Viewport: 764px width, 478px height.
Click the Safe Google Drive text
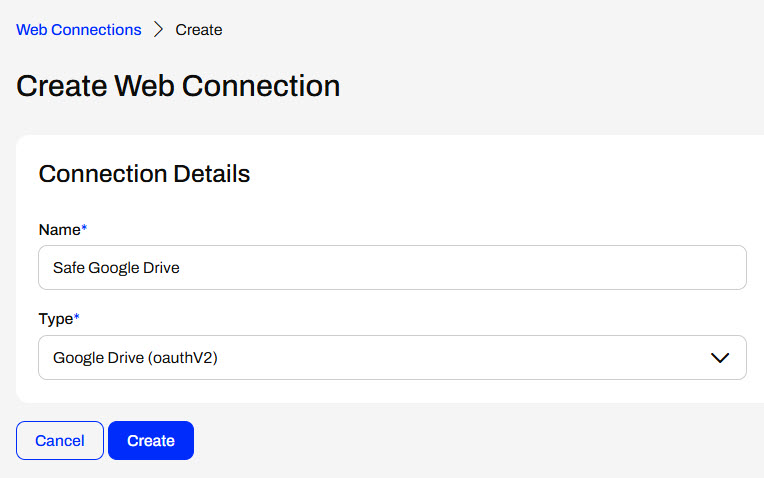(x=116, y=268)
